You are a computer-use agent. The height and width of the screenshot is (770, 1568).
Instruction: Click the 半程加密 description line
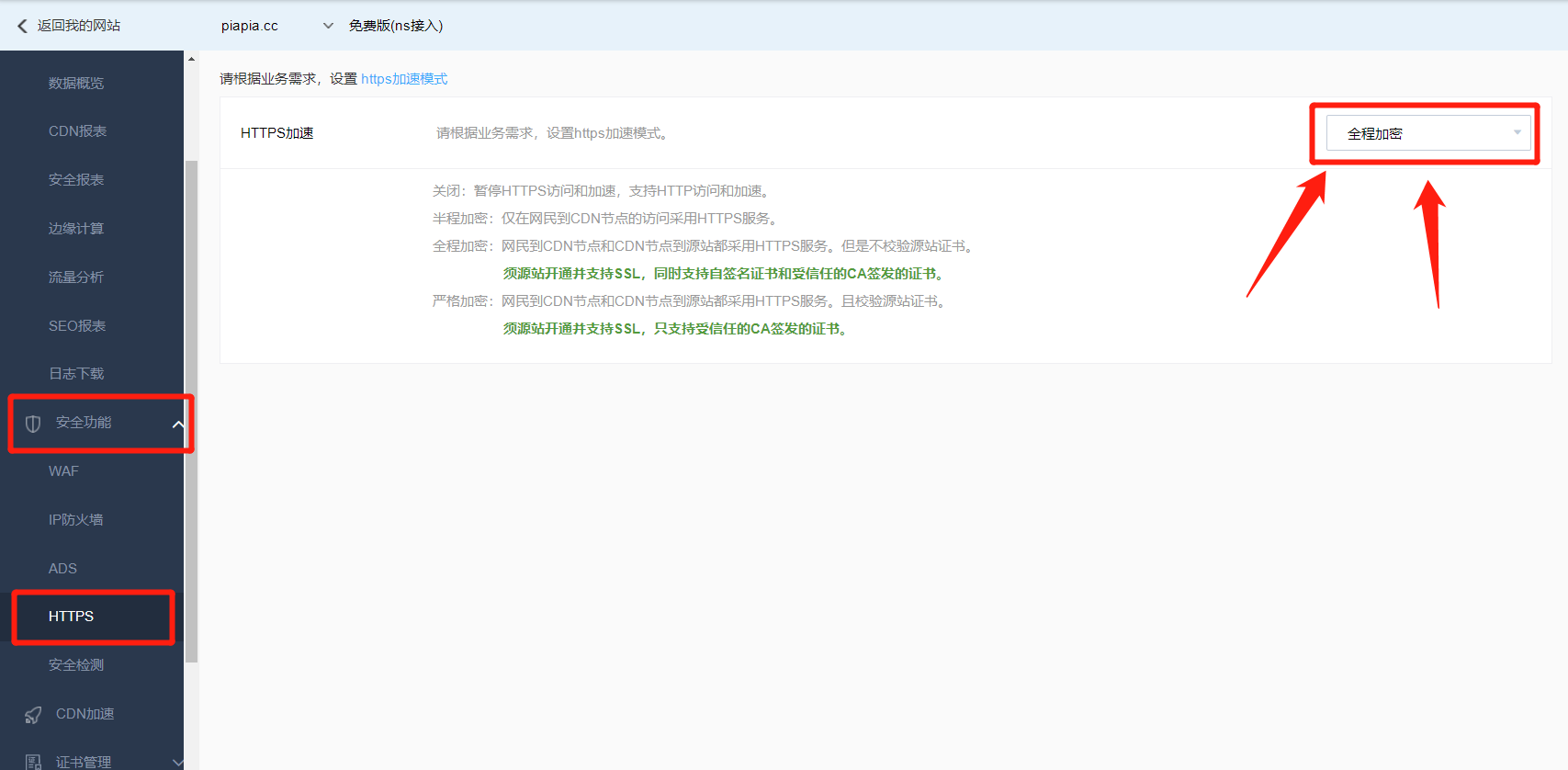[606, 219]
